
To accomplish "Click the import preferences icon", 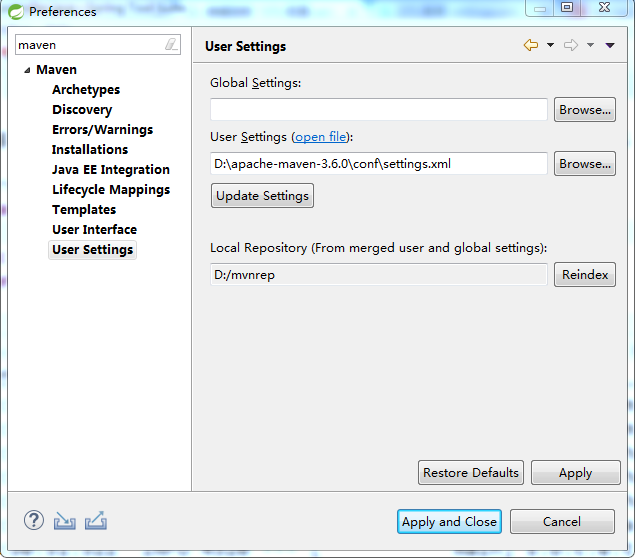I will click(64, 521).
